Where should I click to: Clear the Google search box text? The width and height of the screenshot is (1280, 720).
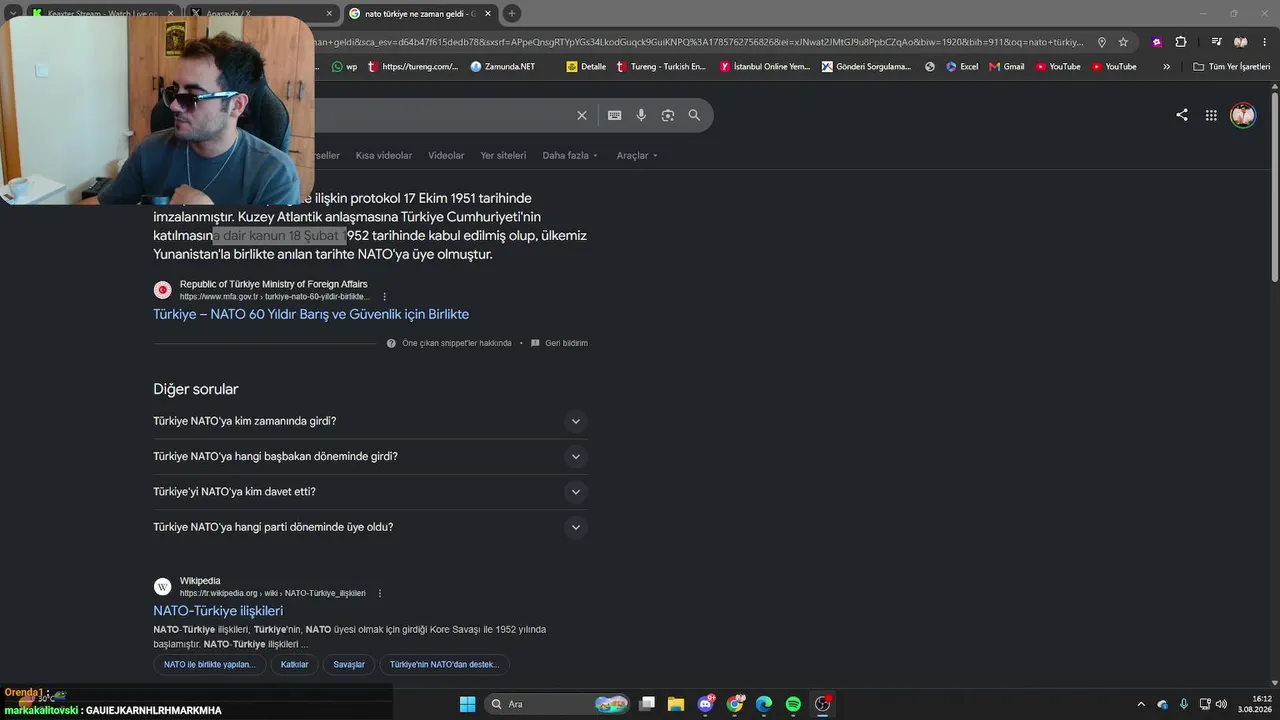582,115
